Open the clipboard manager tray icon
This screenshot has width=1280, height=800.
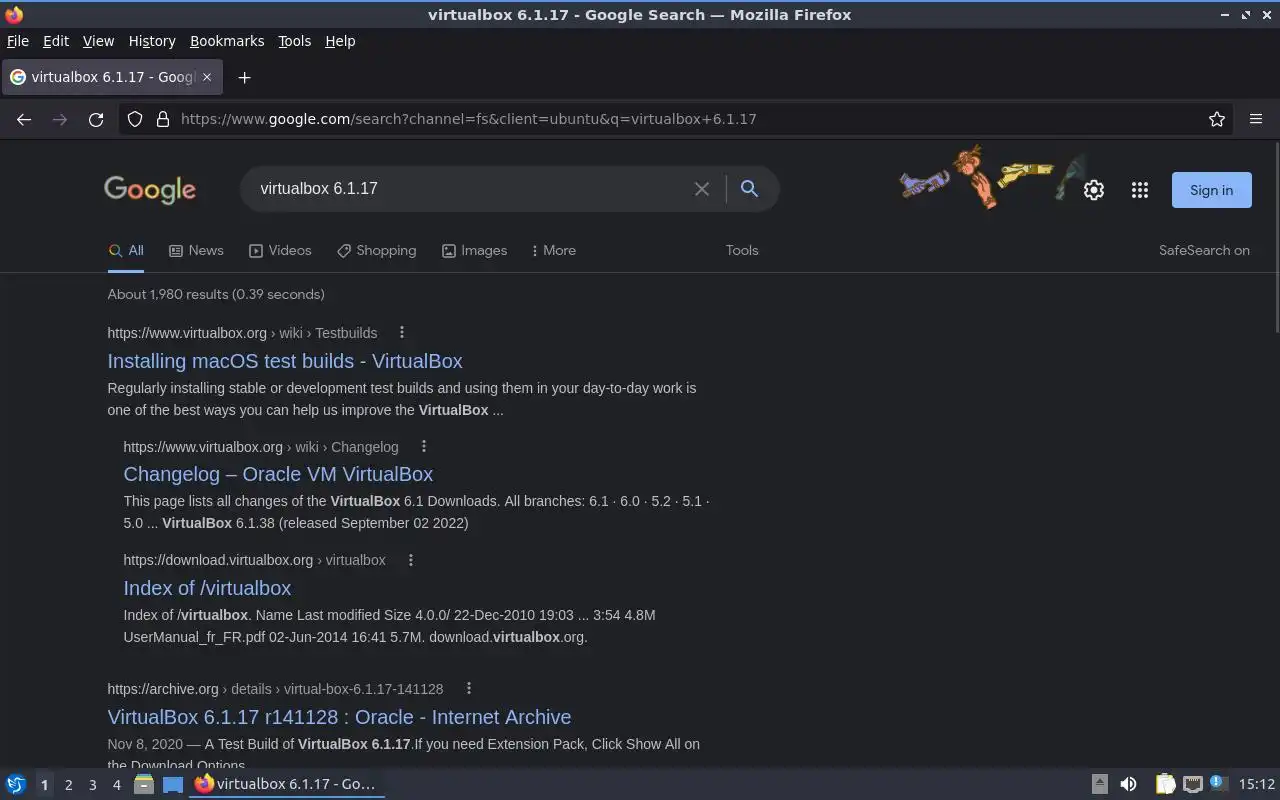coord(1165,785)
